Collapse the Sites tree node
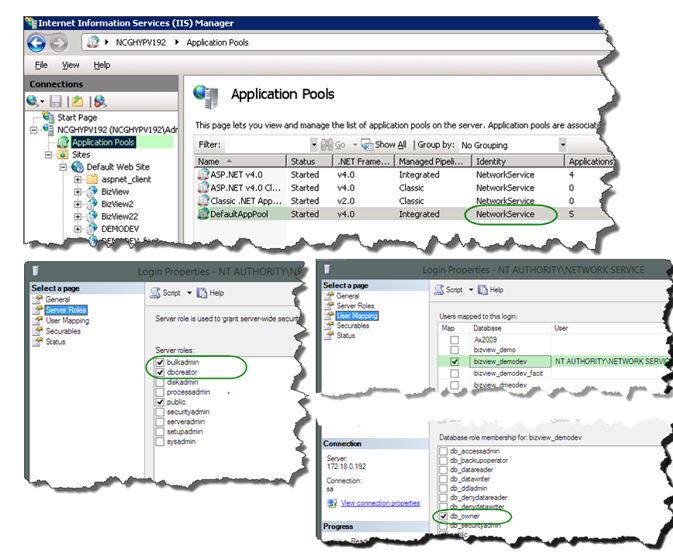The height and width of the screenshot is (556, 673). pyautogui.click(x=49, y=155)
